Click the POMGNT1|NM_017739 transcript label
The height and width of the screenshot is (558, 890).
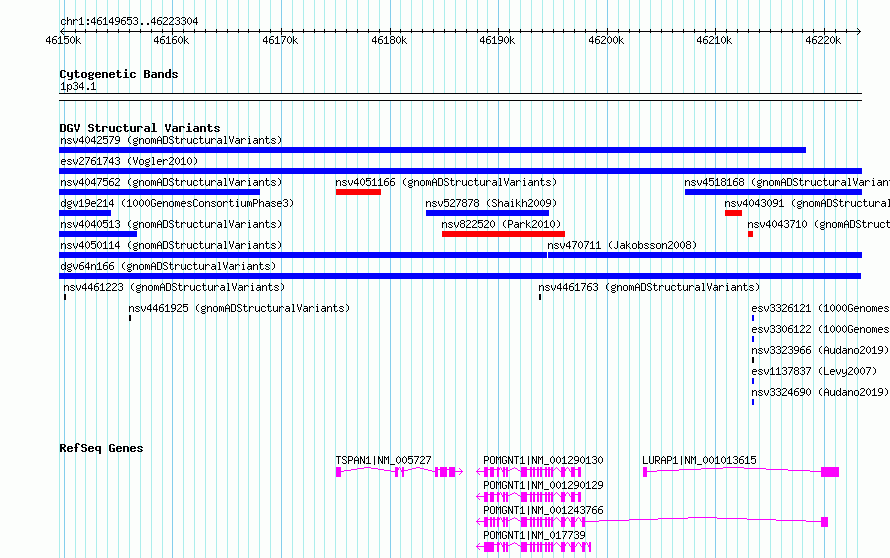534,535
